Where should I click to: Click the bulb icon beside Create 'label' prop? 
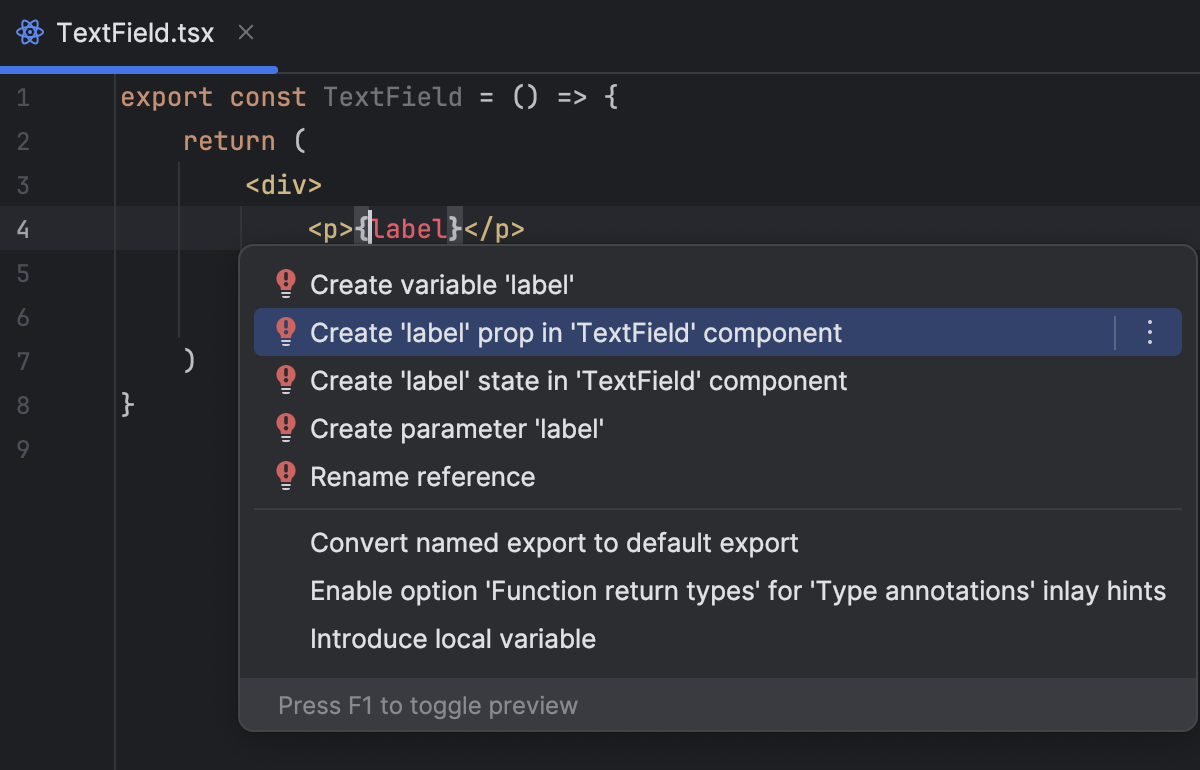pyautogui.click(x=286, y=332)
